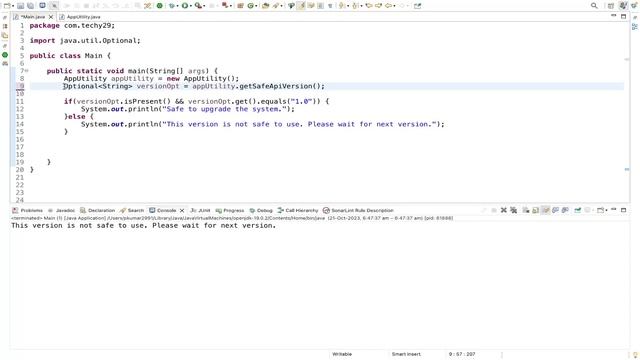The height and width of the screenshot is (360, 640).
Task: Toggle the Pin Console icon
Action: tap(578, 210)
